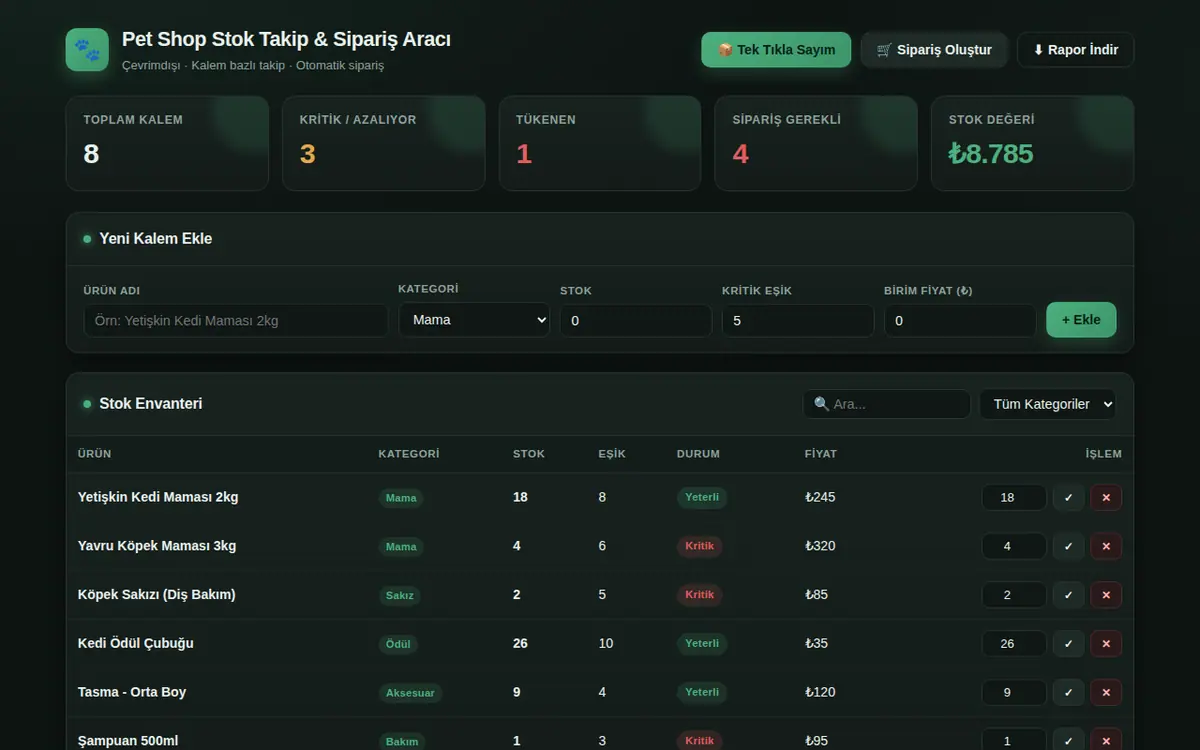Click the paw logo icon
Screen dimensions: 1200x750
pos(87,50)
